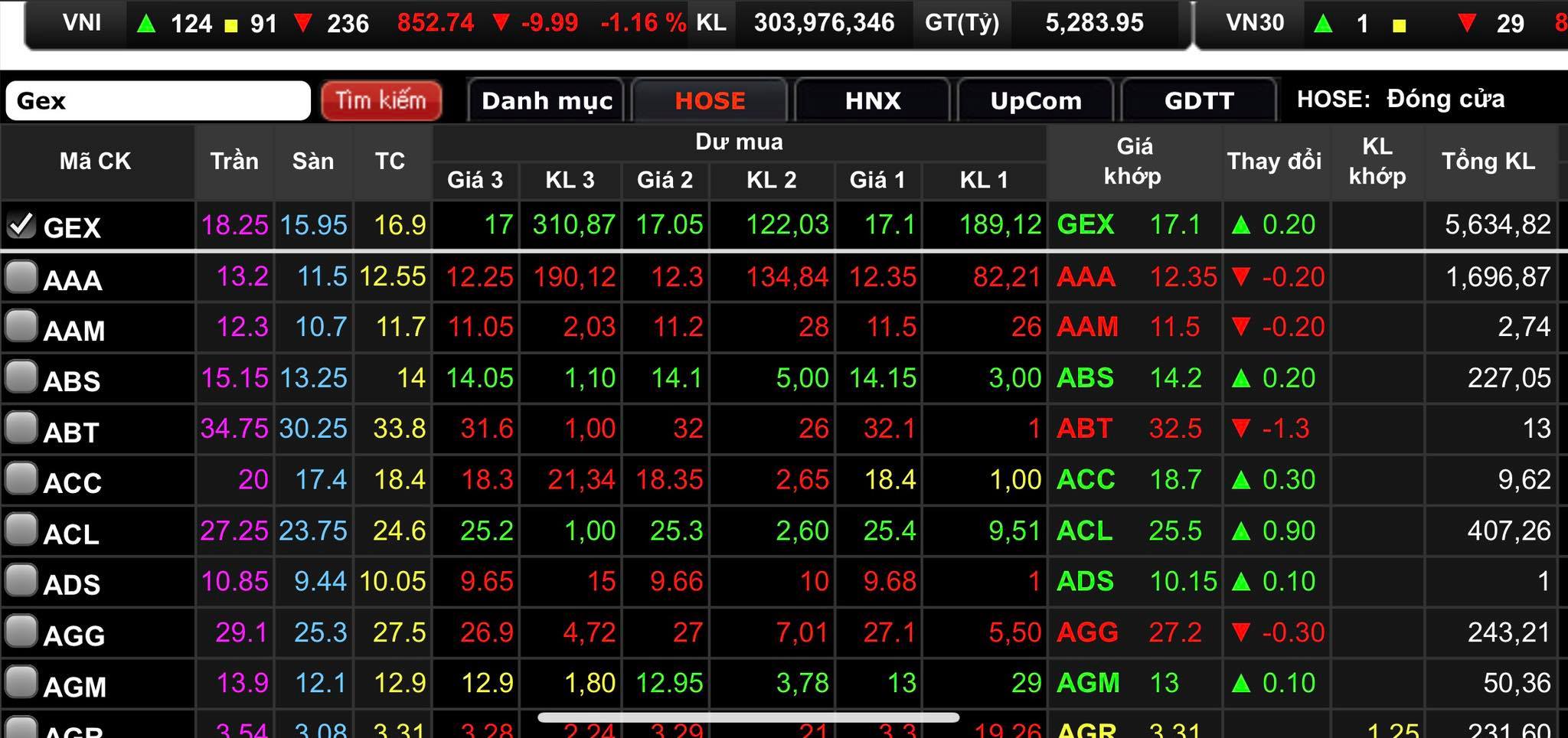Tick the AAM row checkbox
This screenshot has width=1568, height=738.
click(x=21, y=326)
